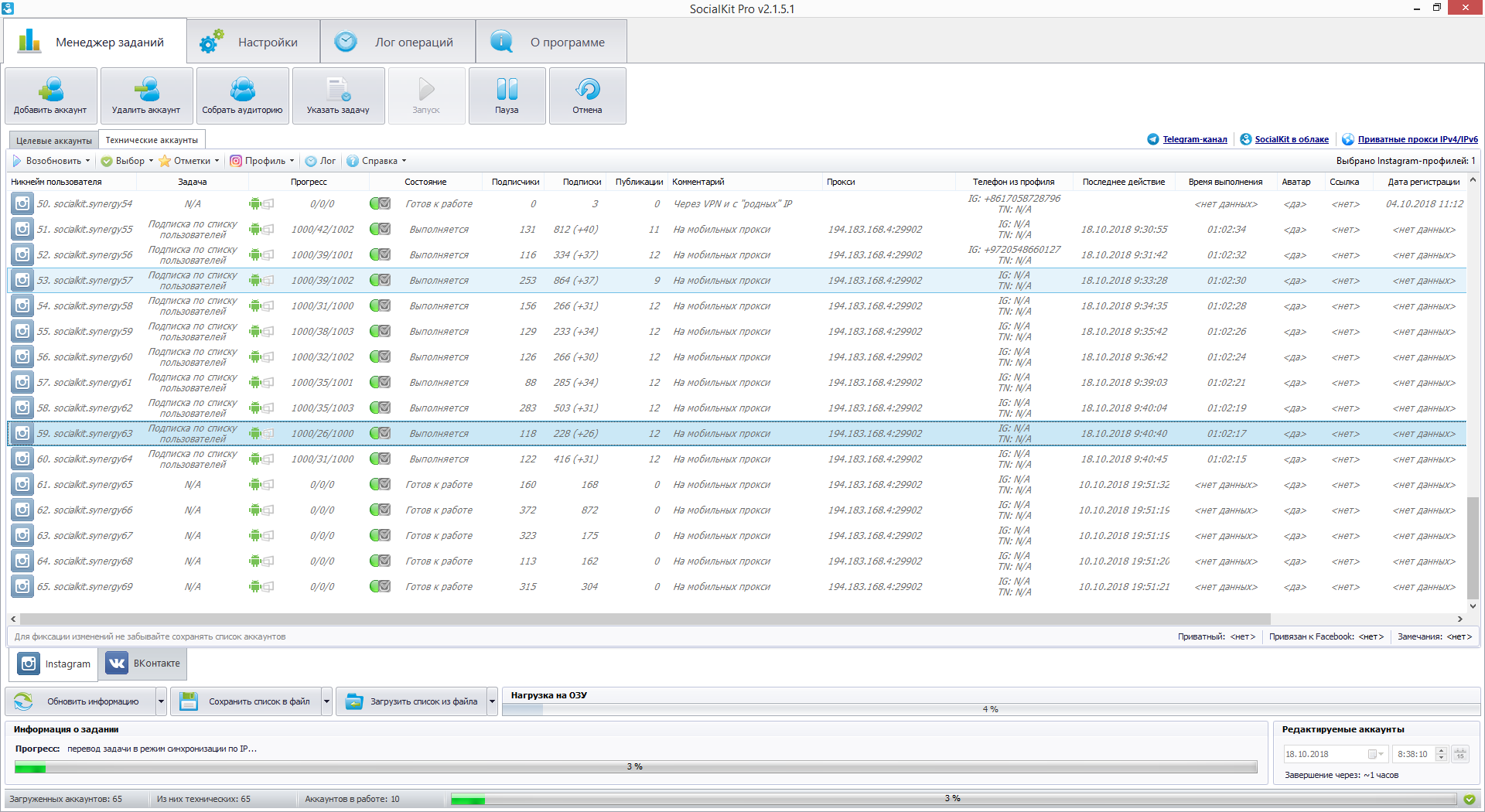Click the Telegram icon next to Telegram-канал
This screenshot has width=1485, height=812.
click(1153, 139)
